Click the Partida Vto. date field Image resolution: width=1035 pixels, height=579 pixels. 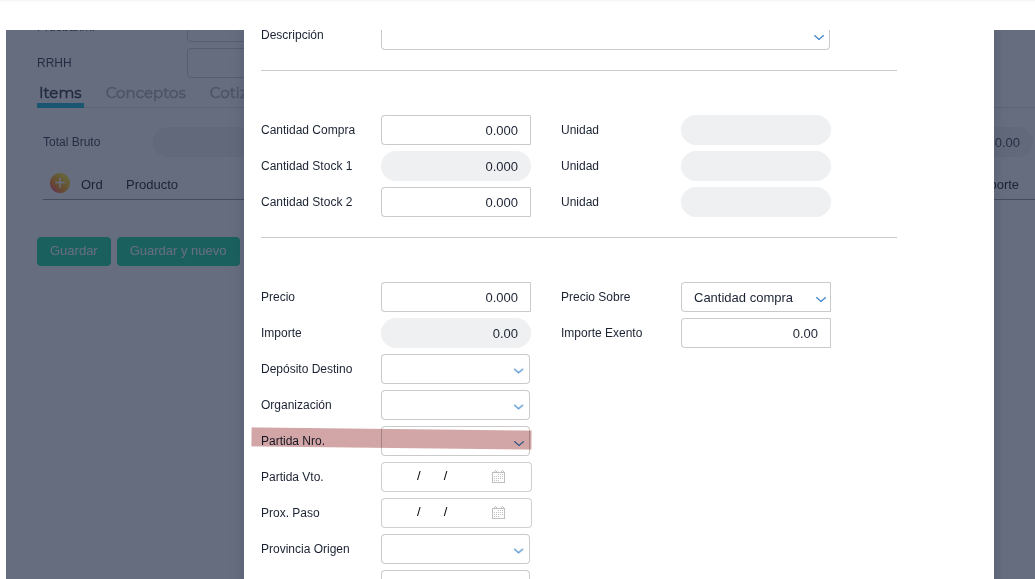[435, 477]
